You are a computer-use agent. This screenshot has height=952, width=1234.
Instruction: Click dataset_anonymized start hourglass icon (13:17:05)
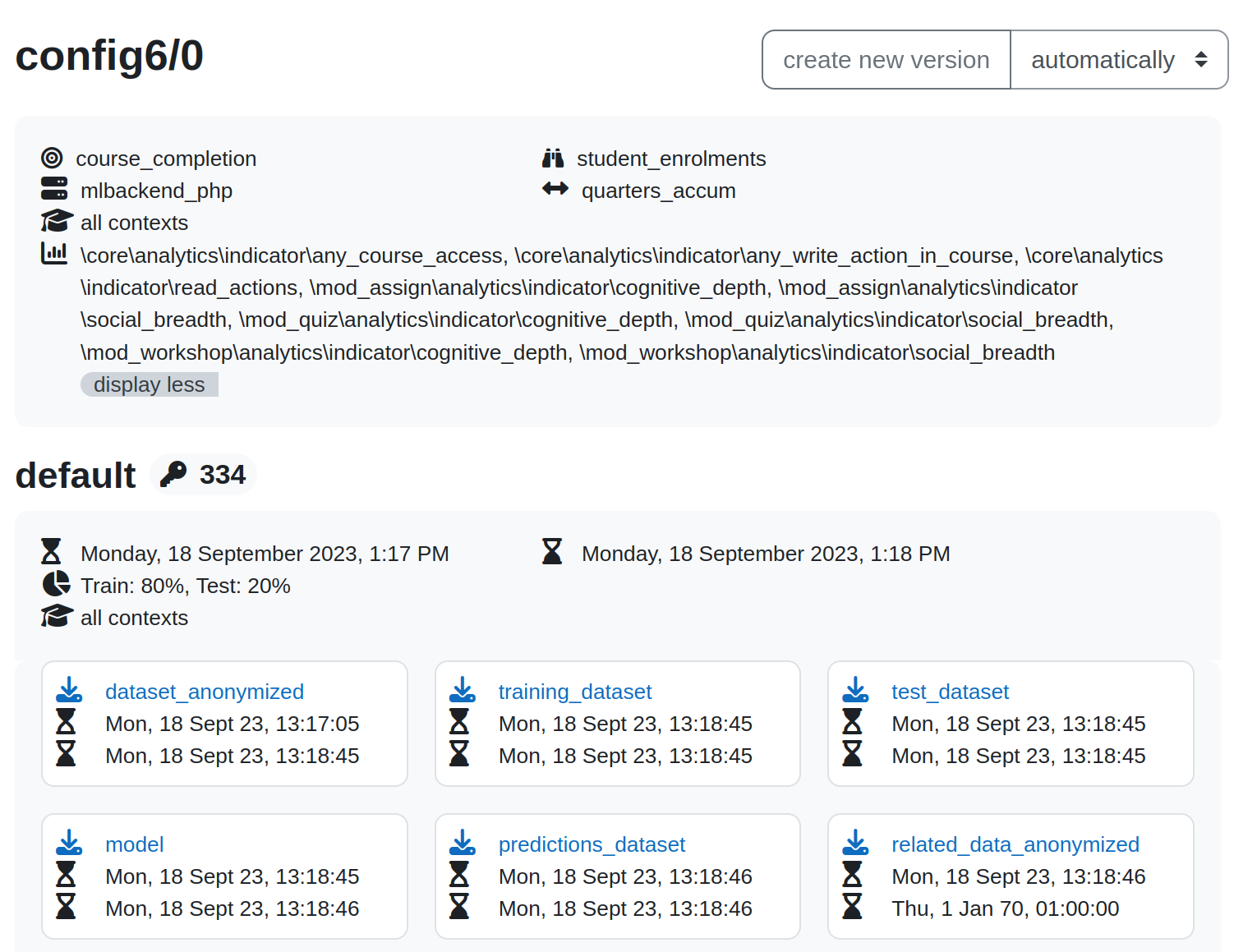66,722
